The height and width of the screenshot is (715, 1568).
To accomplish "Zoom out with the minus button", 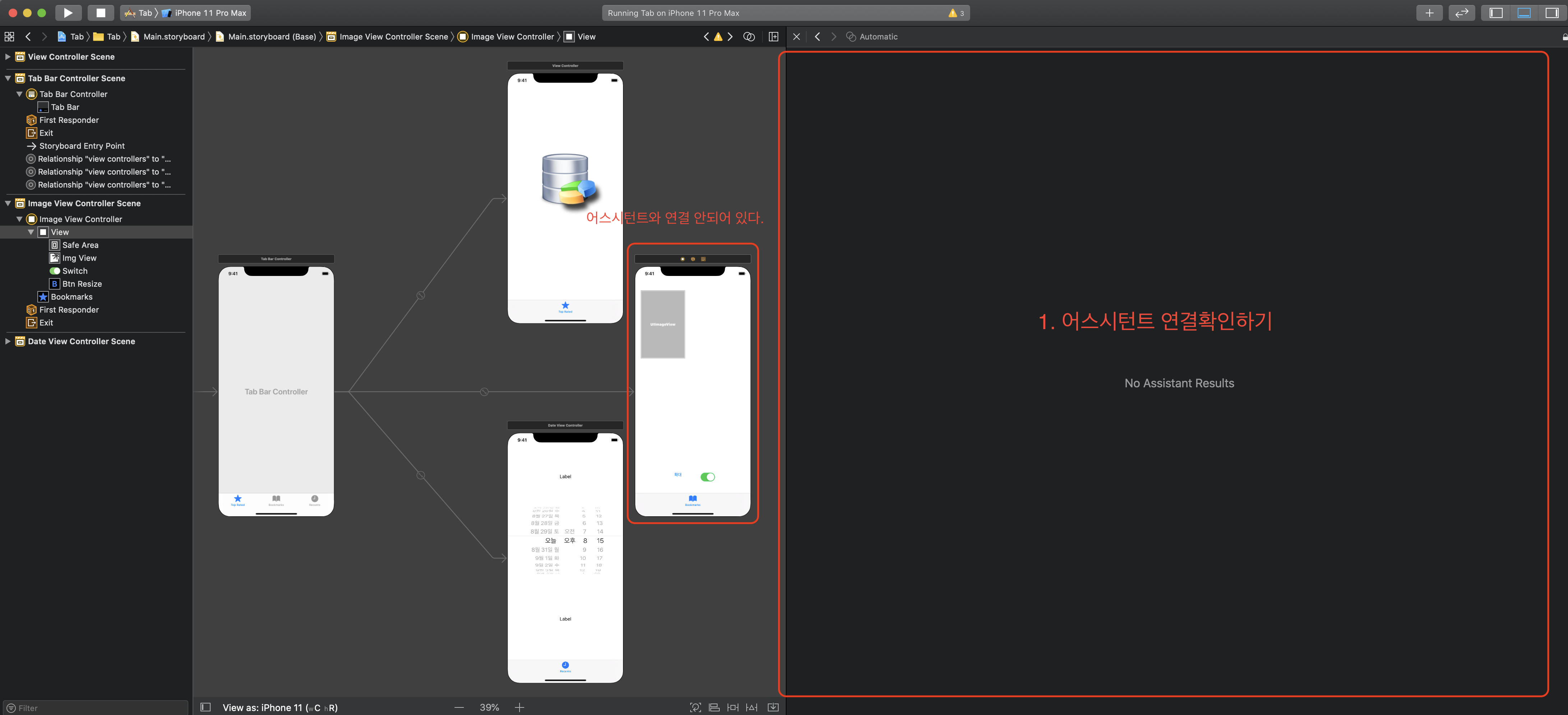I will coord(459,707).
